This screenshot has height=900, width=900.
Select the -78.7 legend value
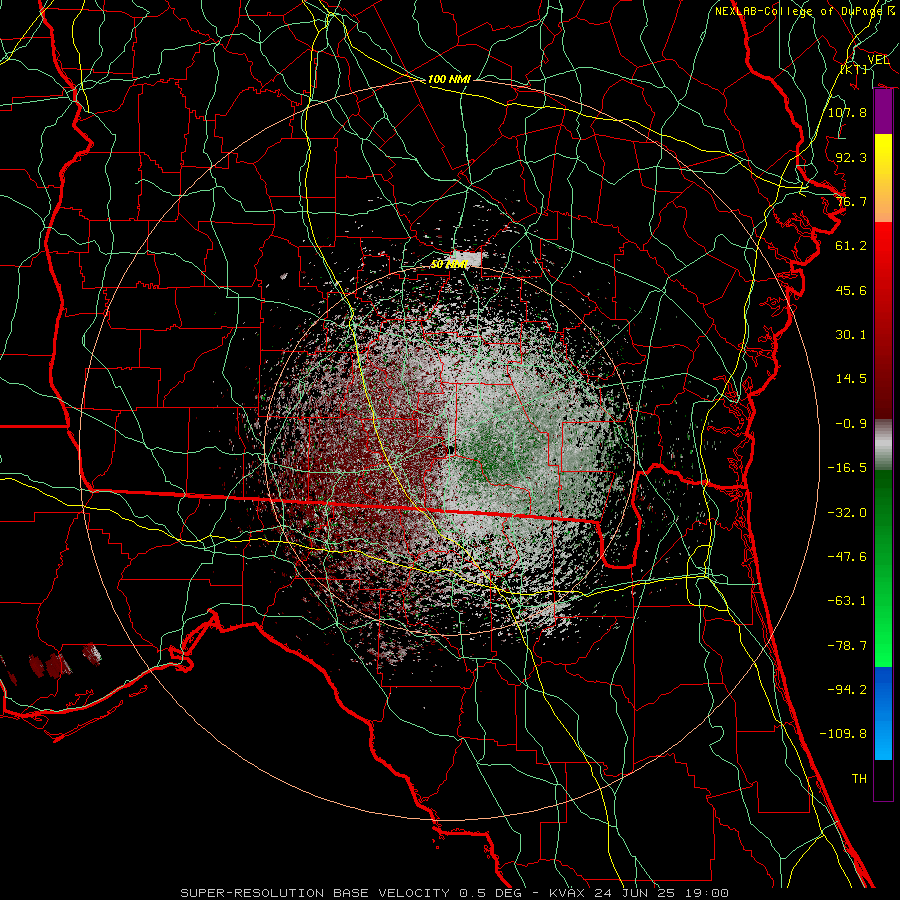[x=847, y=646]
